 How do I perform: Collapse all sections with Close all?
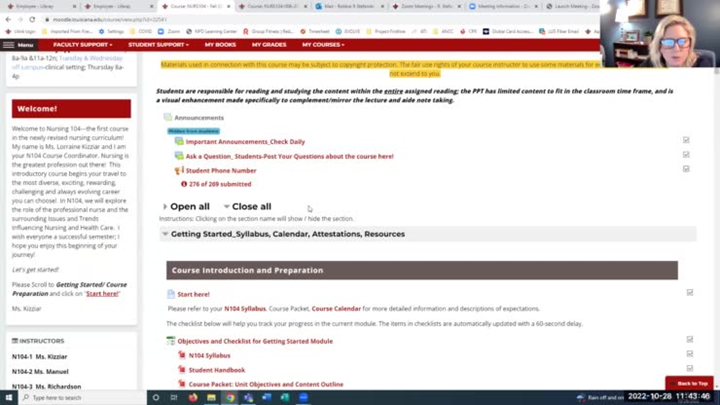[x=250, y=207]
